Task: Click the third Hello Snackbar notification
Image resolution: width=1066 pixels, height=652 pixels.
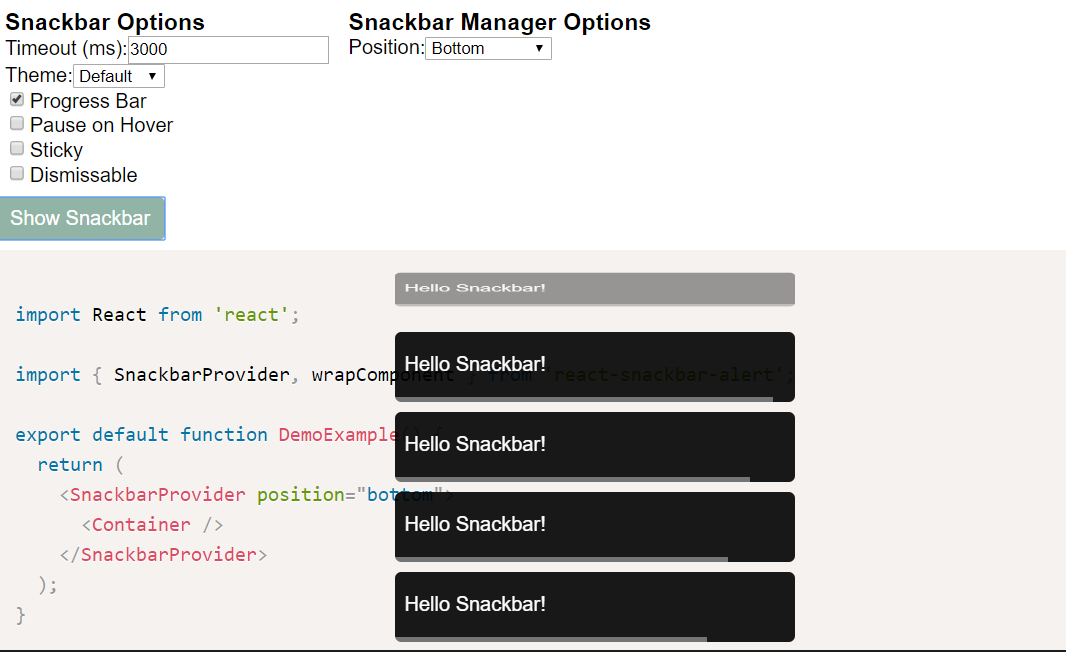Action: [x=595, y=447]
